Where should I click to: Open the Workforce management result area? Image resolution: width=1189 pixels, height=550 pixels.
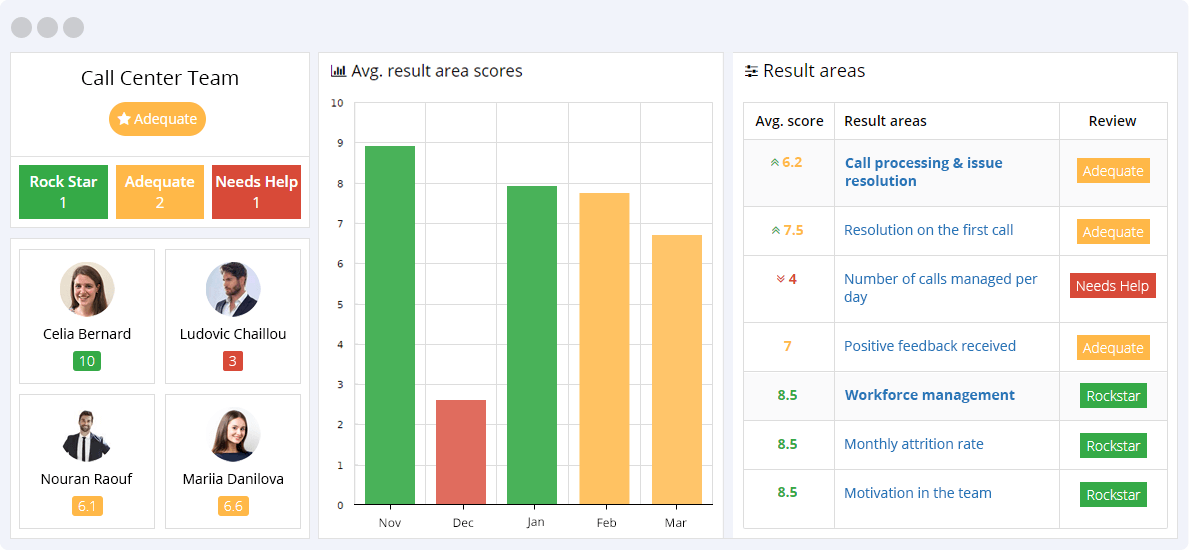[929, 395]
